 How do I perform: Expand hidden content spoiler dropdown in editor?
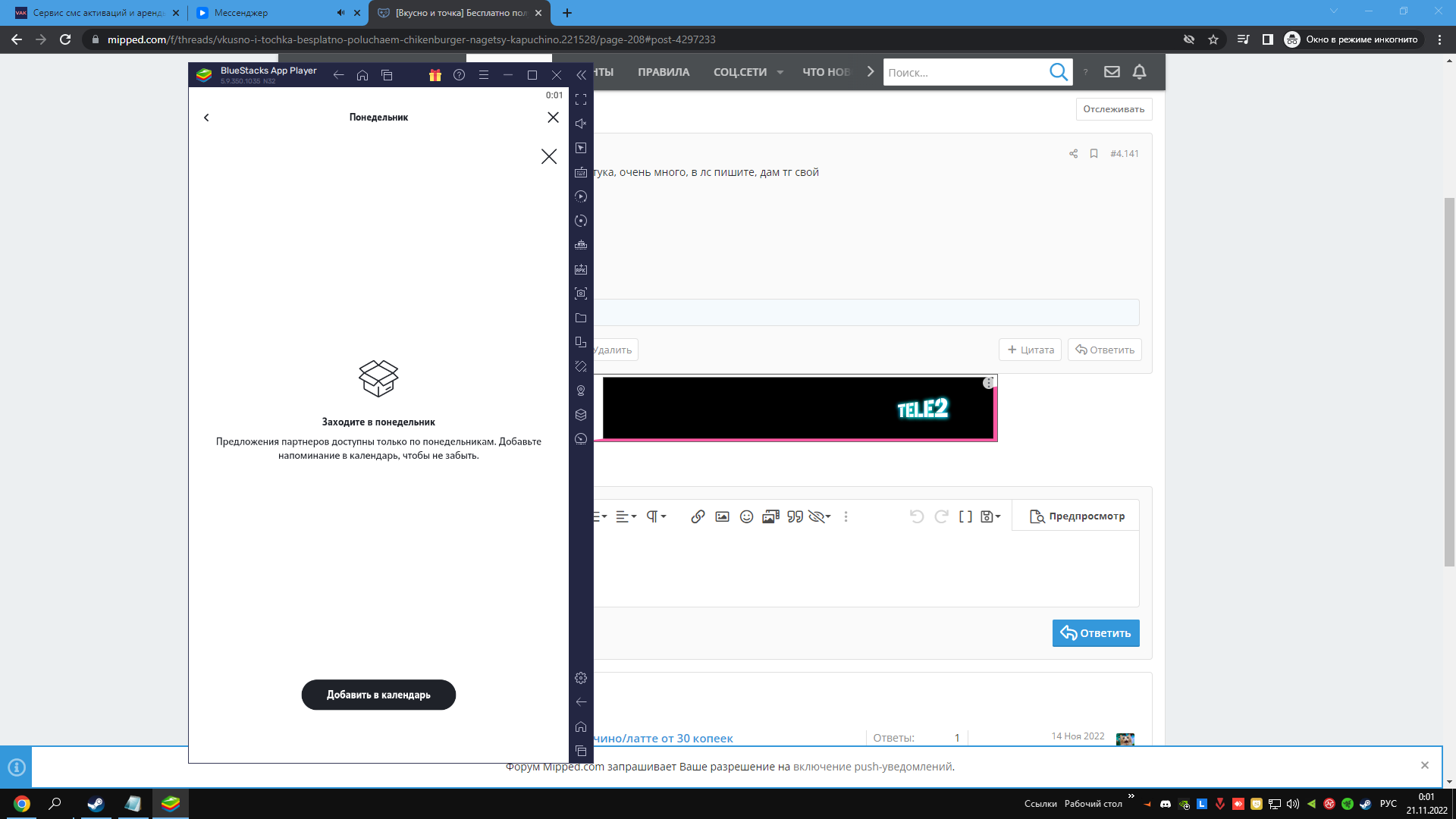(x=820, y=516)
